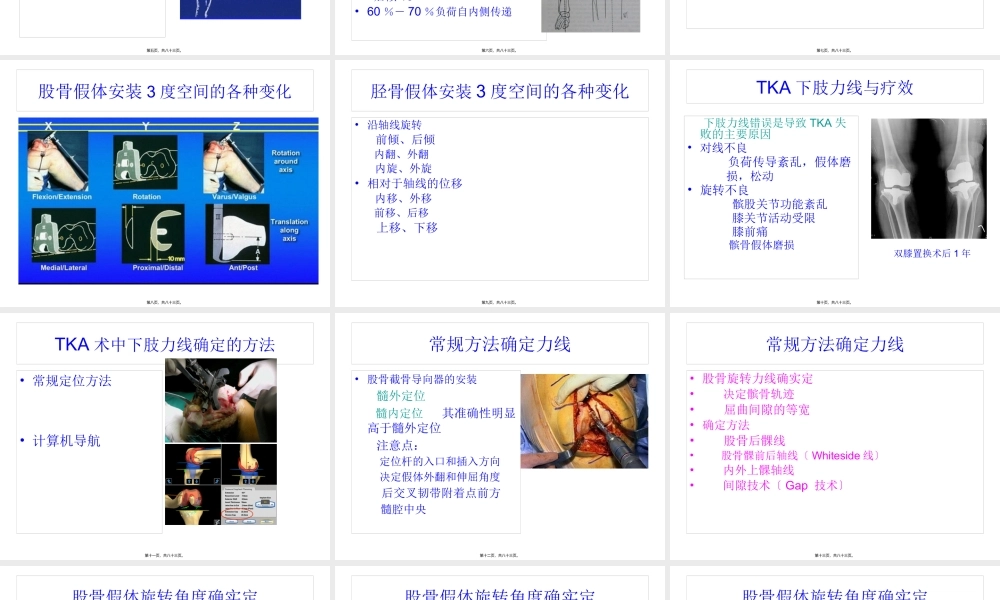Click the bilateral knee X-ray image
Viewport: 1000px width, 600px height.
(929, 179)
